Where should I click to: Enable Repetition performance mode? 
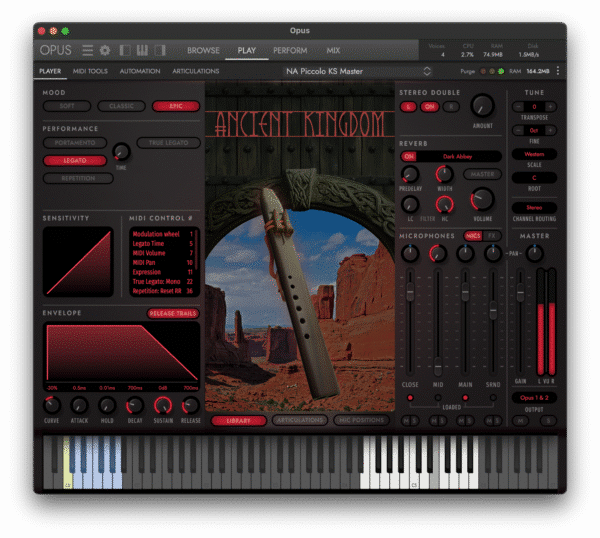(78, 178)
